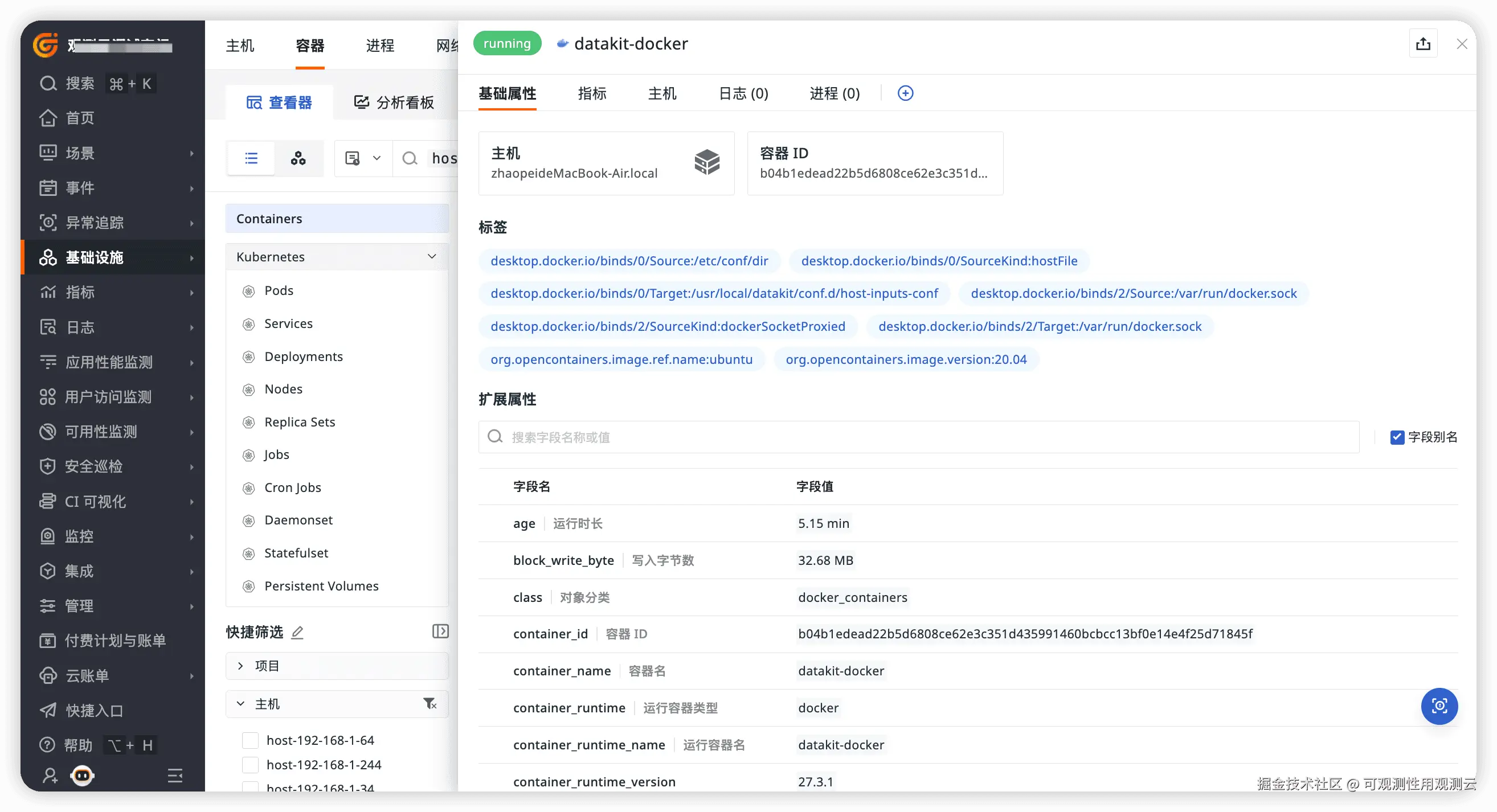The height and width of the screenshot is (812, 1497).
Task: Check the host-192-168-1-244 filter
Action: [x=251, y=764]
